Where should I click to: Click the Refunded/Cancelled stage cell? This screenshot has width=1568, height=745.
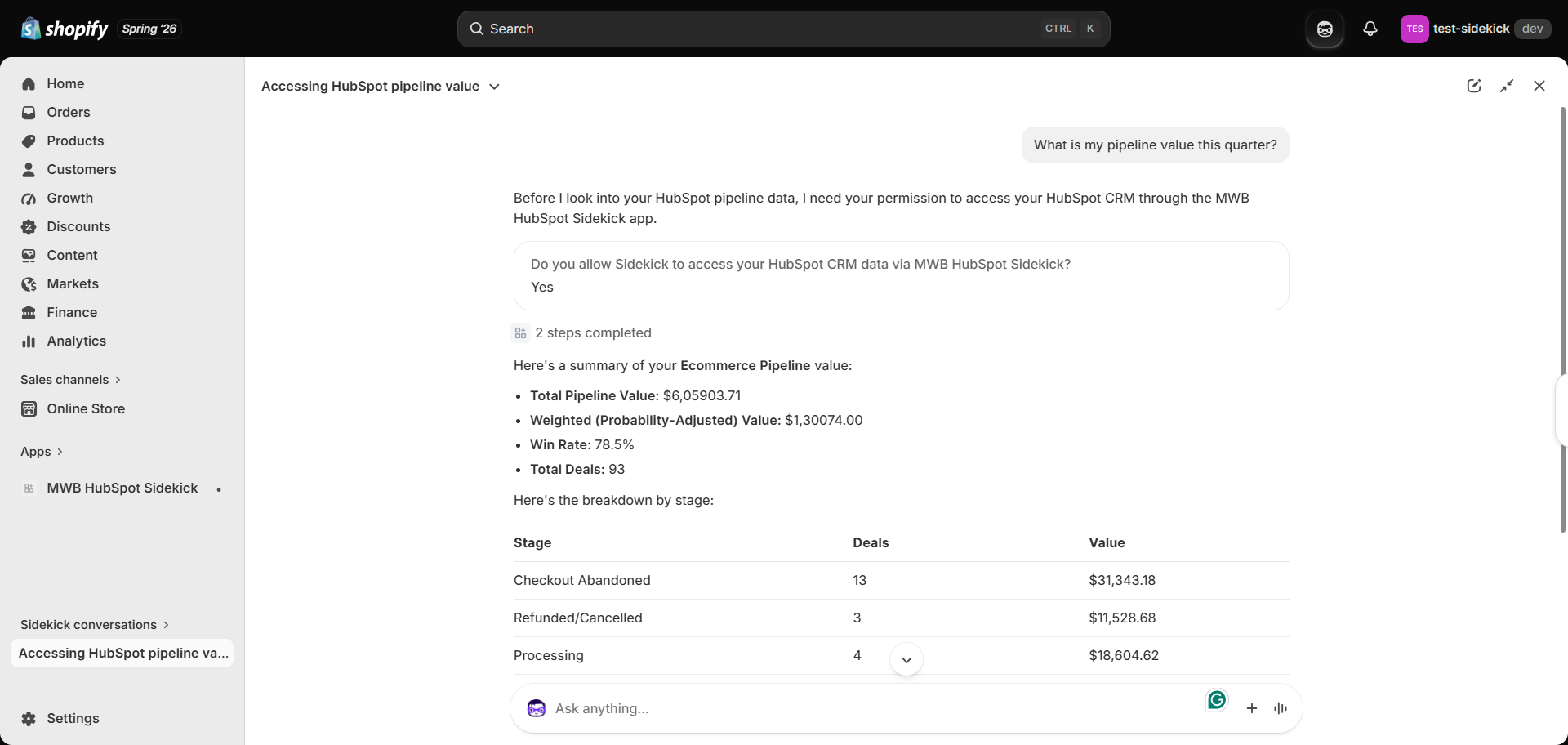(578, 618)
